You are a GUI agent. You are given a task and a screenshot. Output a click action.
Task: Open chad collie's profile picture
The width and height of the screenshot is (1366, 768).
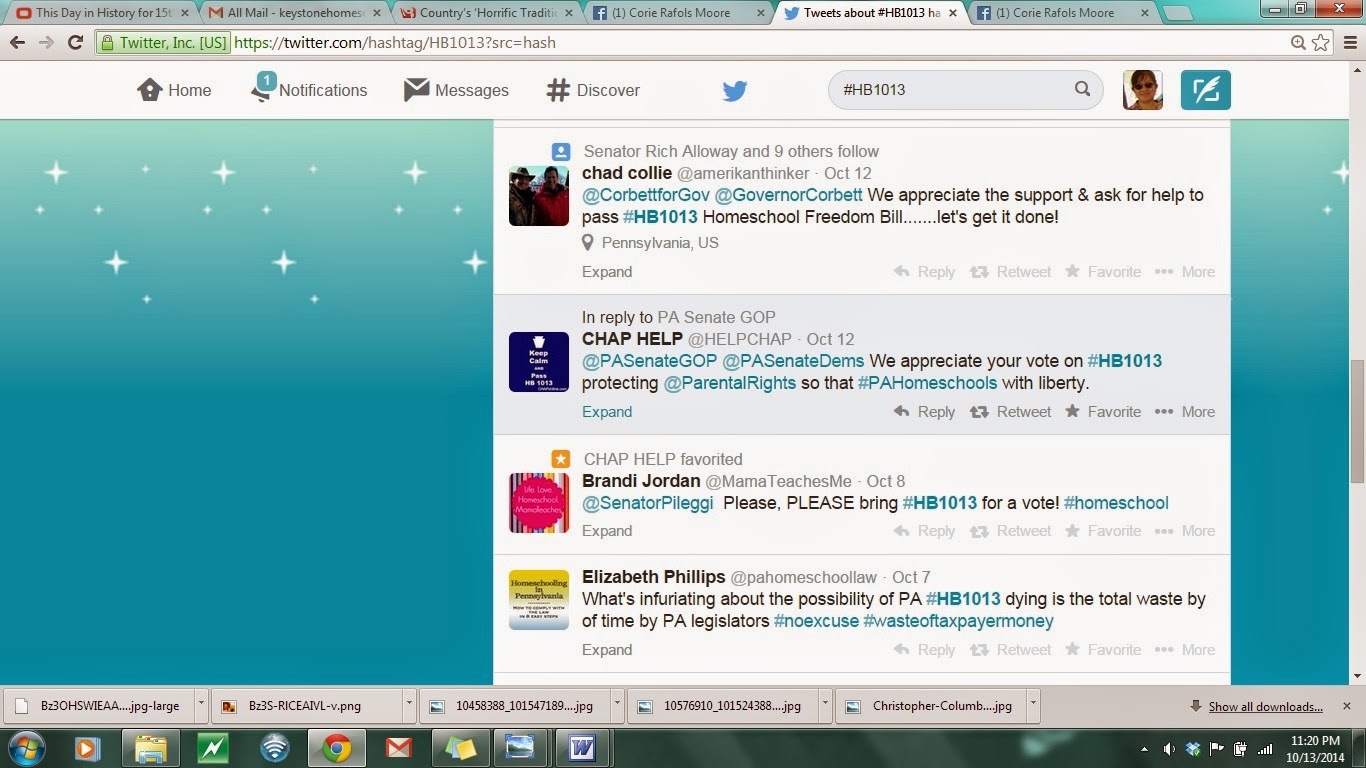click(539, 196)
